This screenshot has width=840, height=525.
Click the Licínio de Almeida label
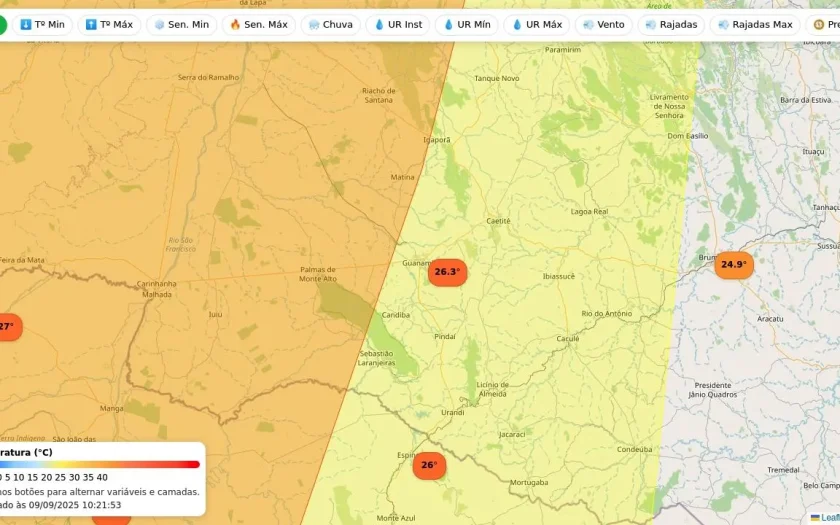click(x=492, y=389)
